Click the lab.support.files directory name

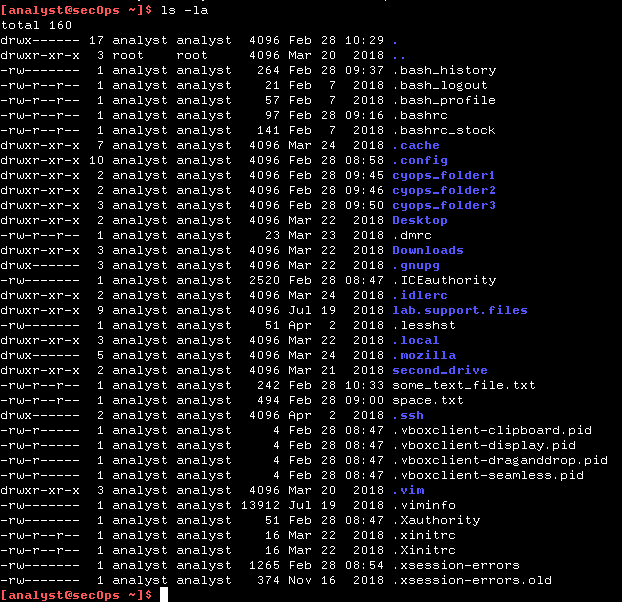click(460, 310)
